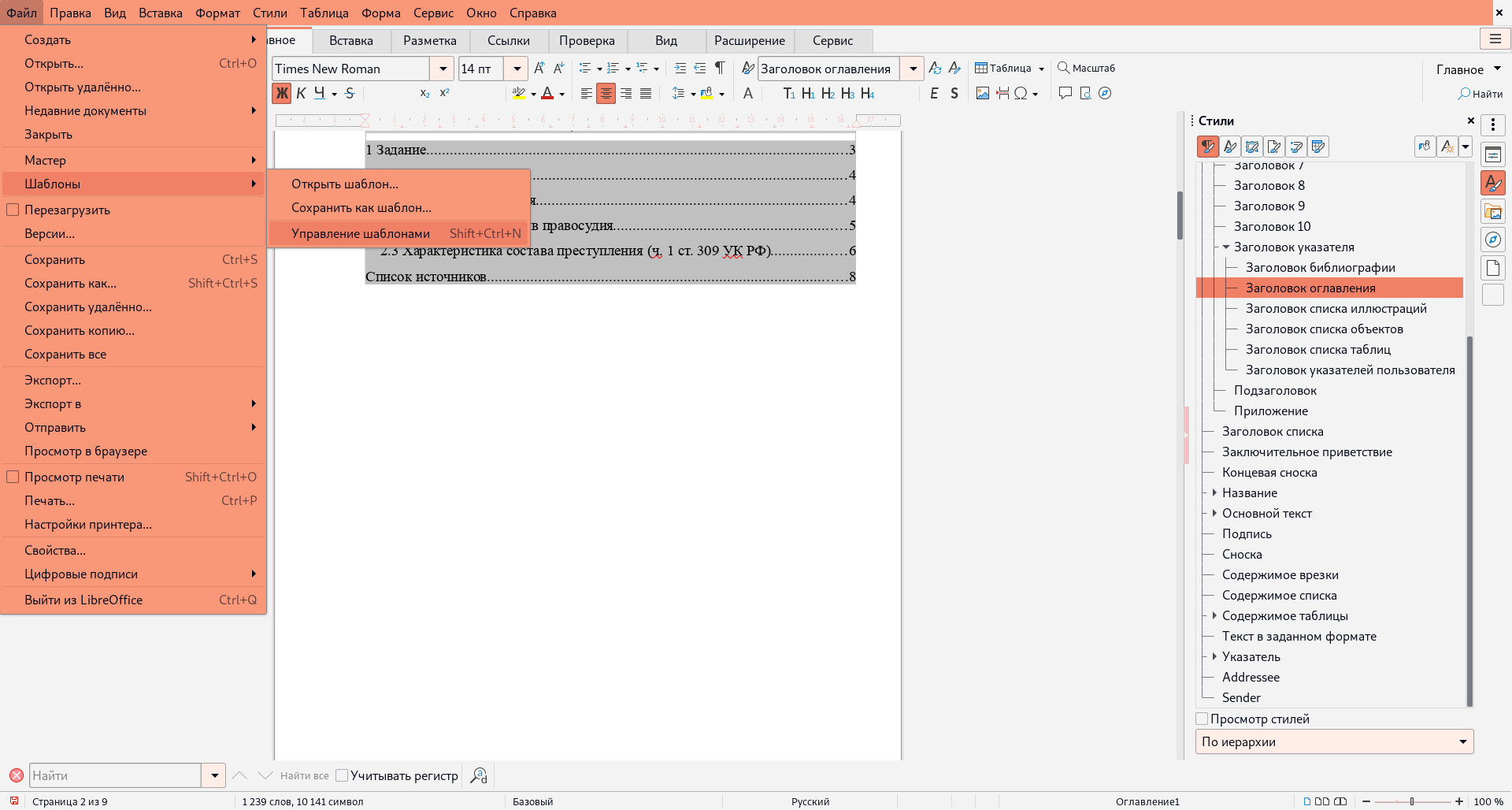Choose Управление шаблонами from submenu
This screenshot has width=1512, height=810.
pos(361,233)
